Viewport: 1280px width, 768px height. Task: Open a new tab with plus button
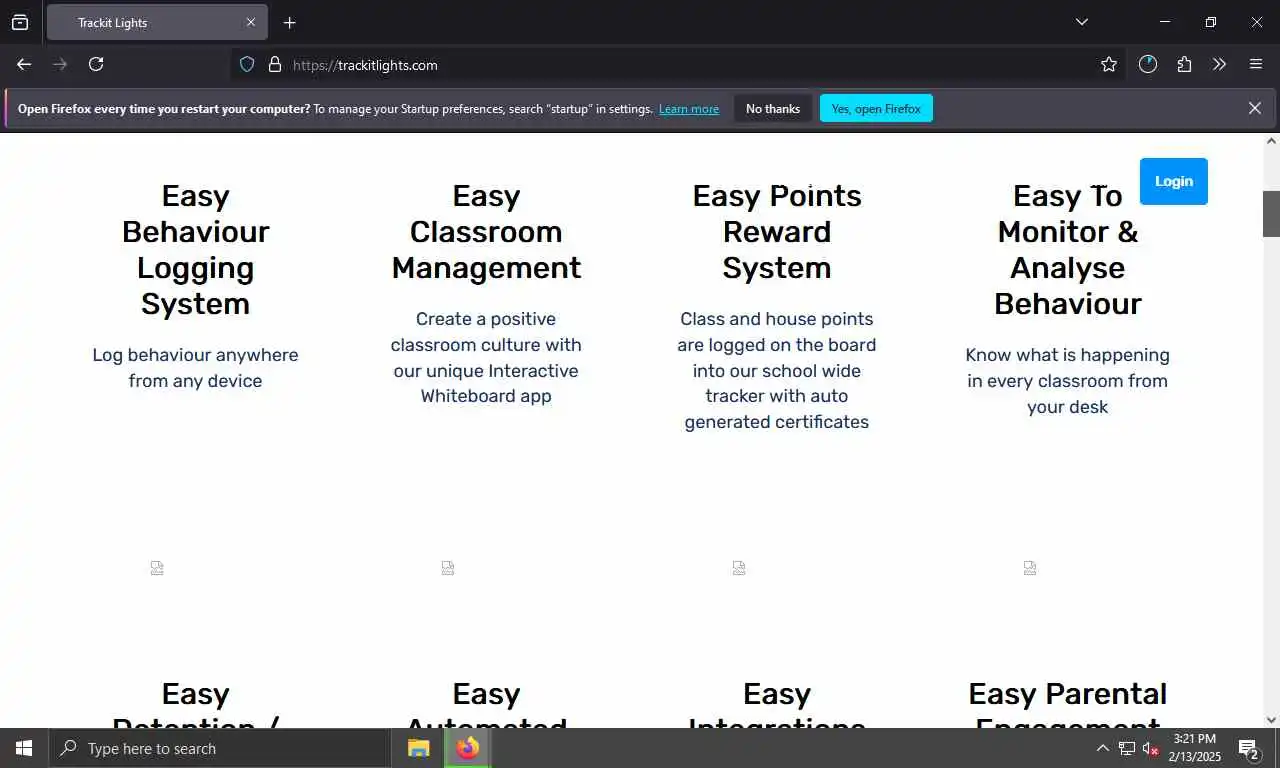(x=289, y=22)
